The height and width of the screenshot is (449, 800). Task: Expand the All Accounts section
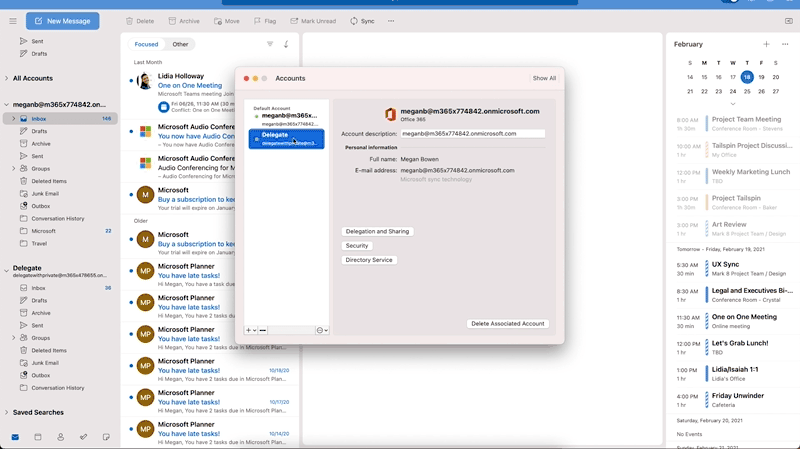tap(7, 78)
